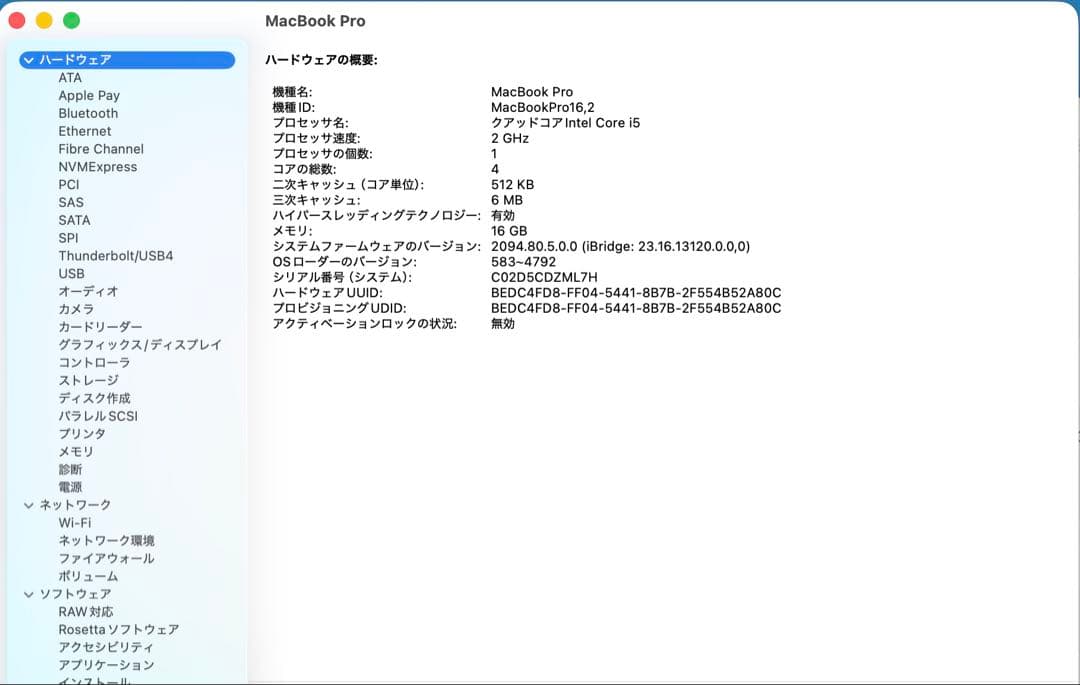Select the SAS entry
Viewport: 1080px width, 685px height.
71,202
